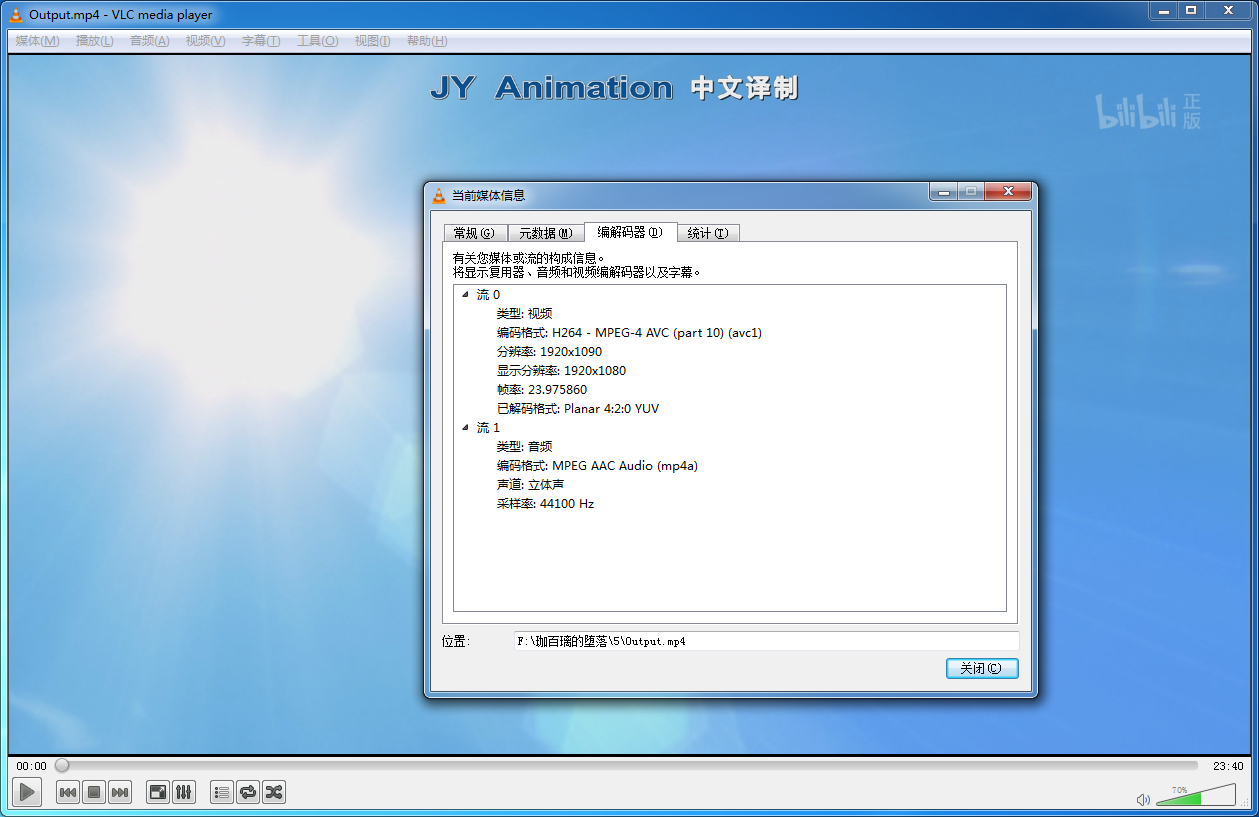
Task: Open the 播放(L) menu
Action: tap(94, 41)
